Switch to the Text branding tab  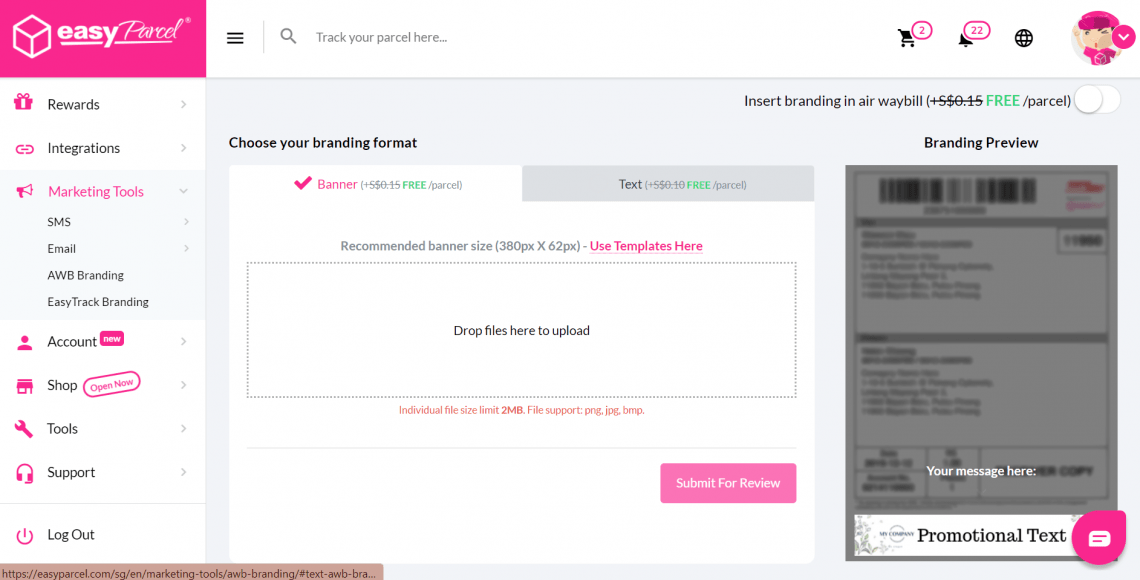pos(668,184)
